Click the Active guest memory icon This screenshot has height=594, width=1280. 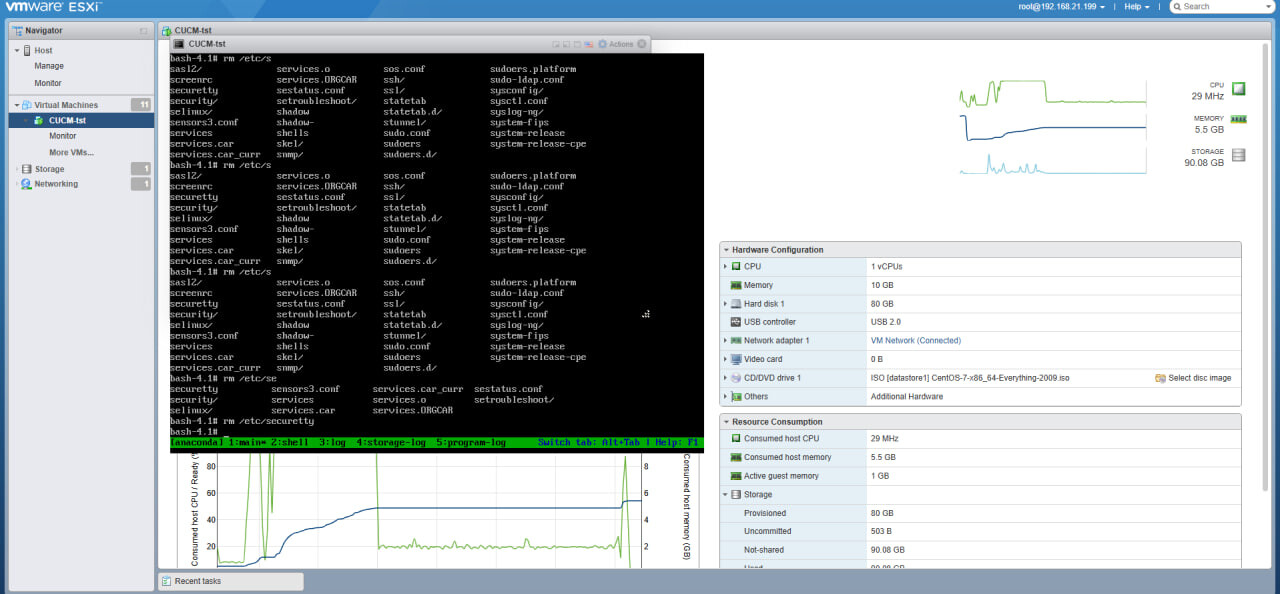(736, 476)
